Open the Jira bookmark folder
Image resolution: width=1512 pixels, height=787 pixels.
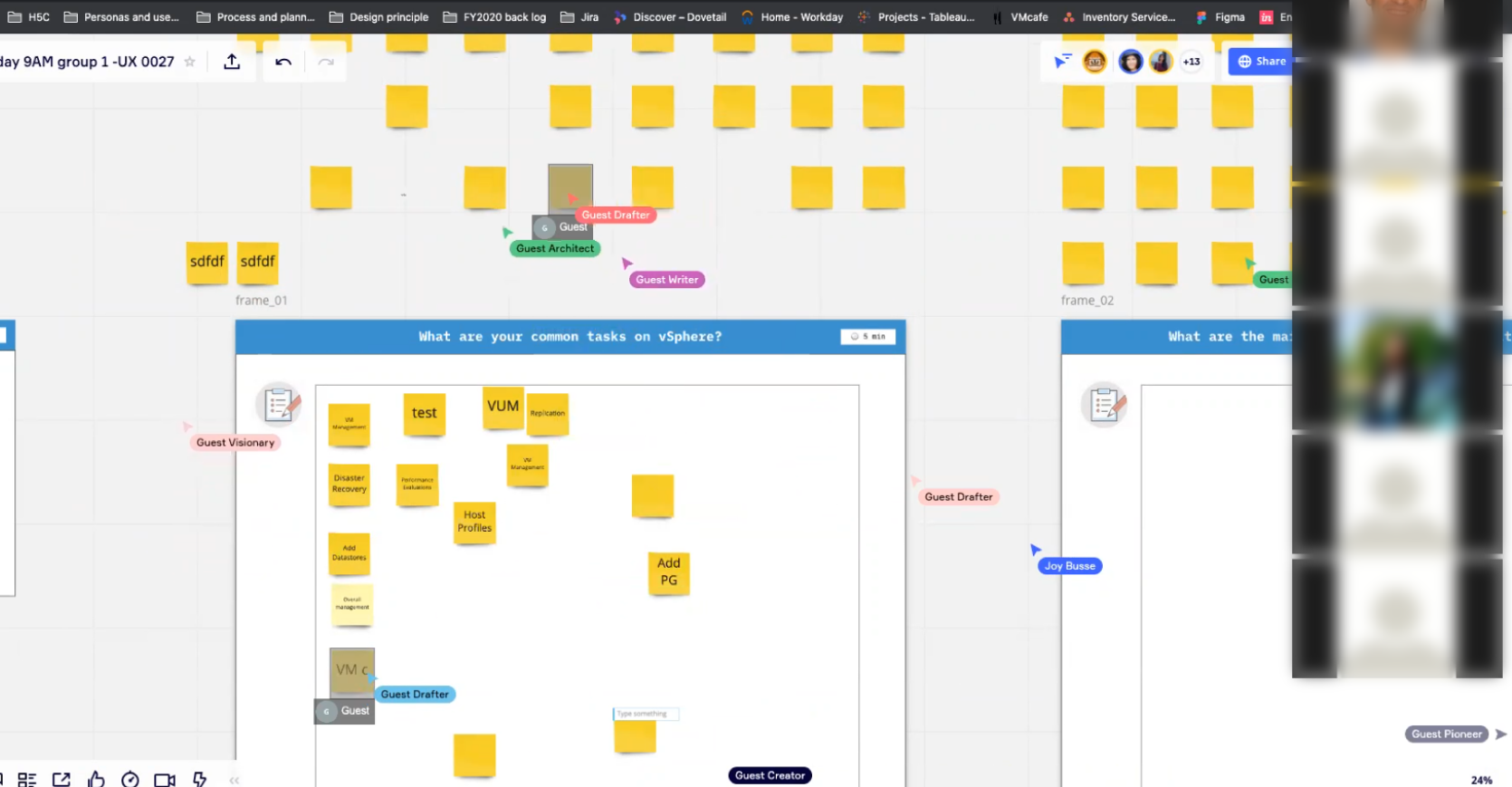coord(579,17)
